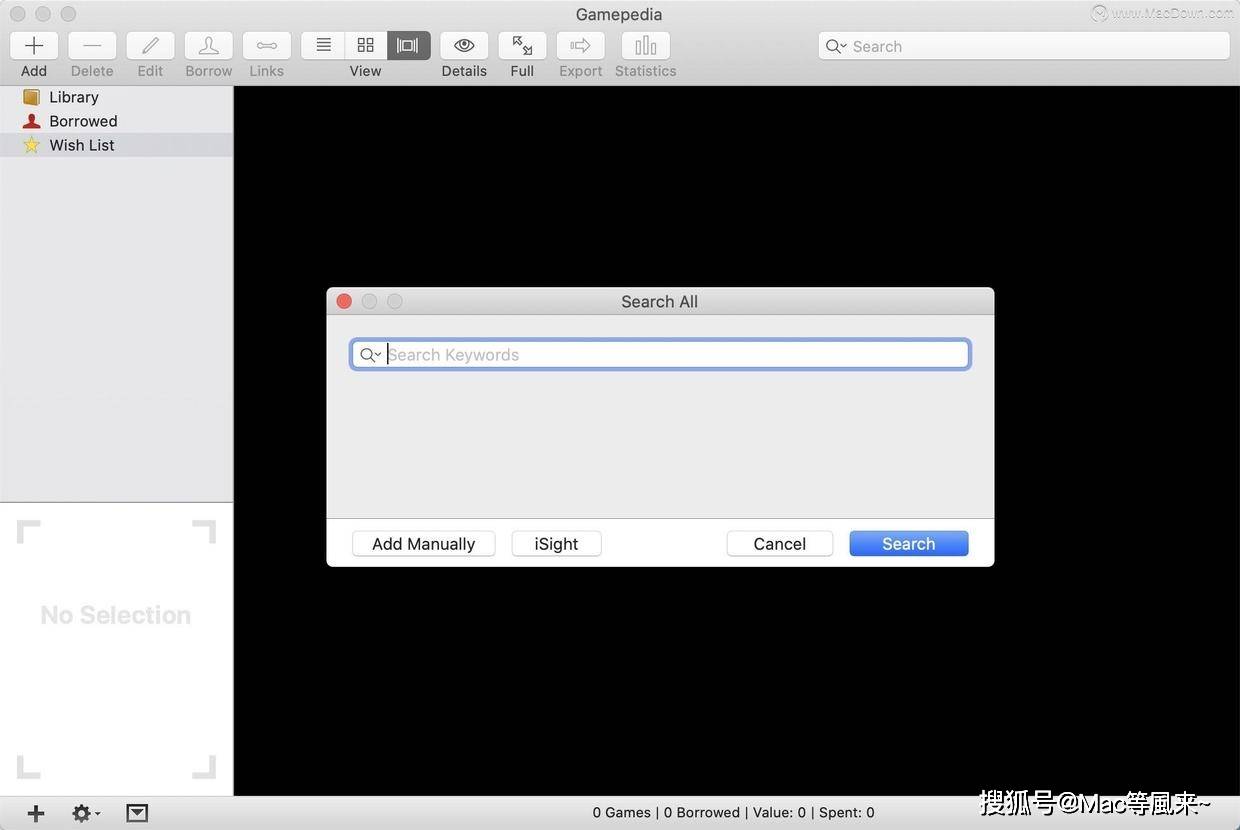This screenshot has width=1240, height=830.
Task: Click the Add toolbar button
Action: 34,46
